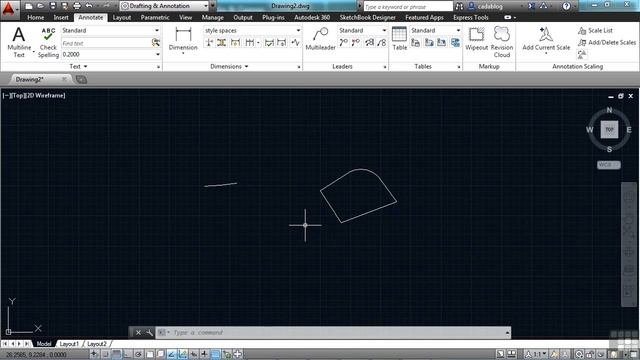Run the Check Spelling tool
Image resolution: width=640 pixels, height=360 pixels.
pyautogui.click(x=48, y=42)
